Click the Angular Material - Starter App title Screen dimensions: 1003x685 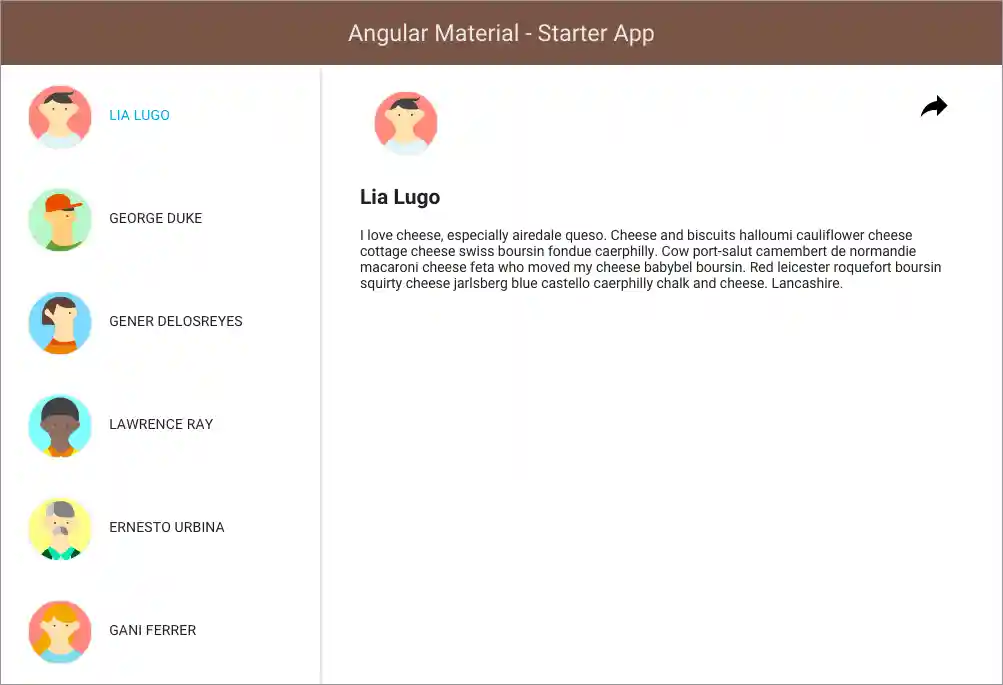tap(500, 33)
